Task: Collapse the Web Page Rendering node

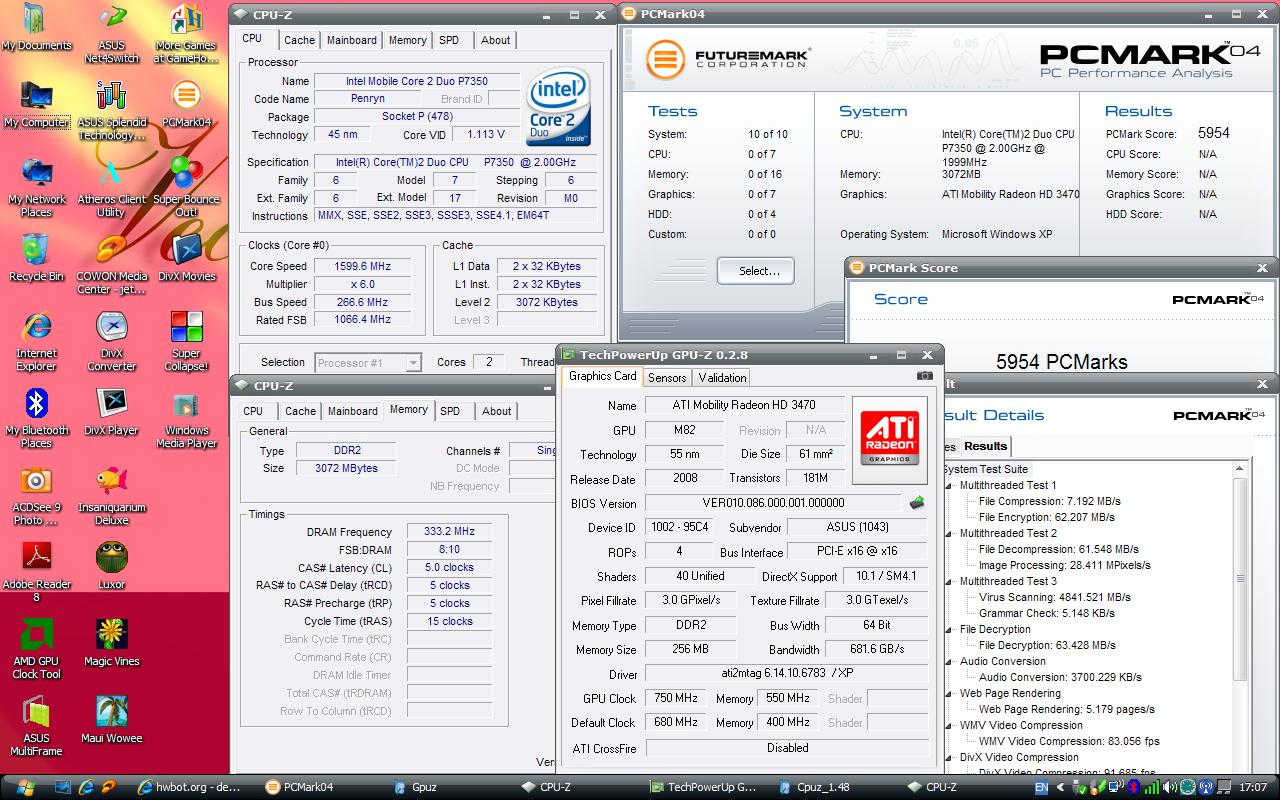Action: coord(949,693)
